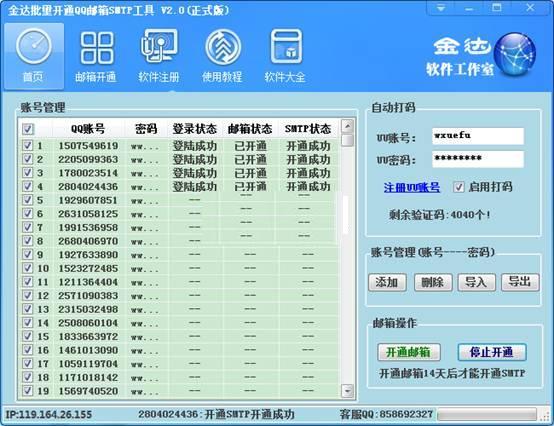The image size is (554, 426).
Task: Toggle the 启用打码 checkbox
Action: (x=459, y=187)
